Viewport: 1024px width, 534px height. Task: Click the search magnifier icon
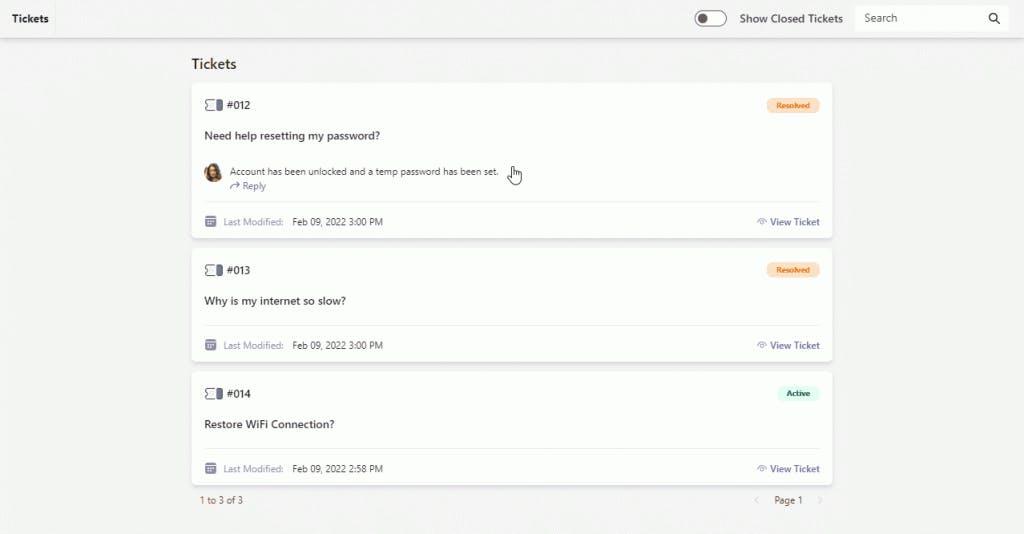[x=994, y=18]
